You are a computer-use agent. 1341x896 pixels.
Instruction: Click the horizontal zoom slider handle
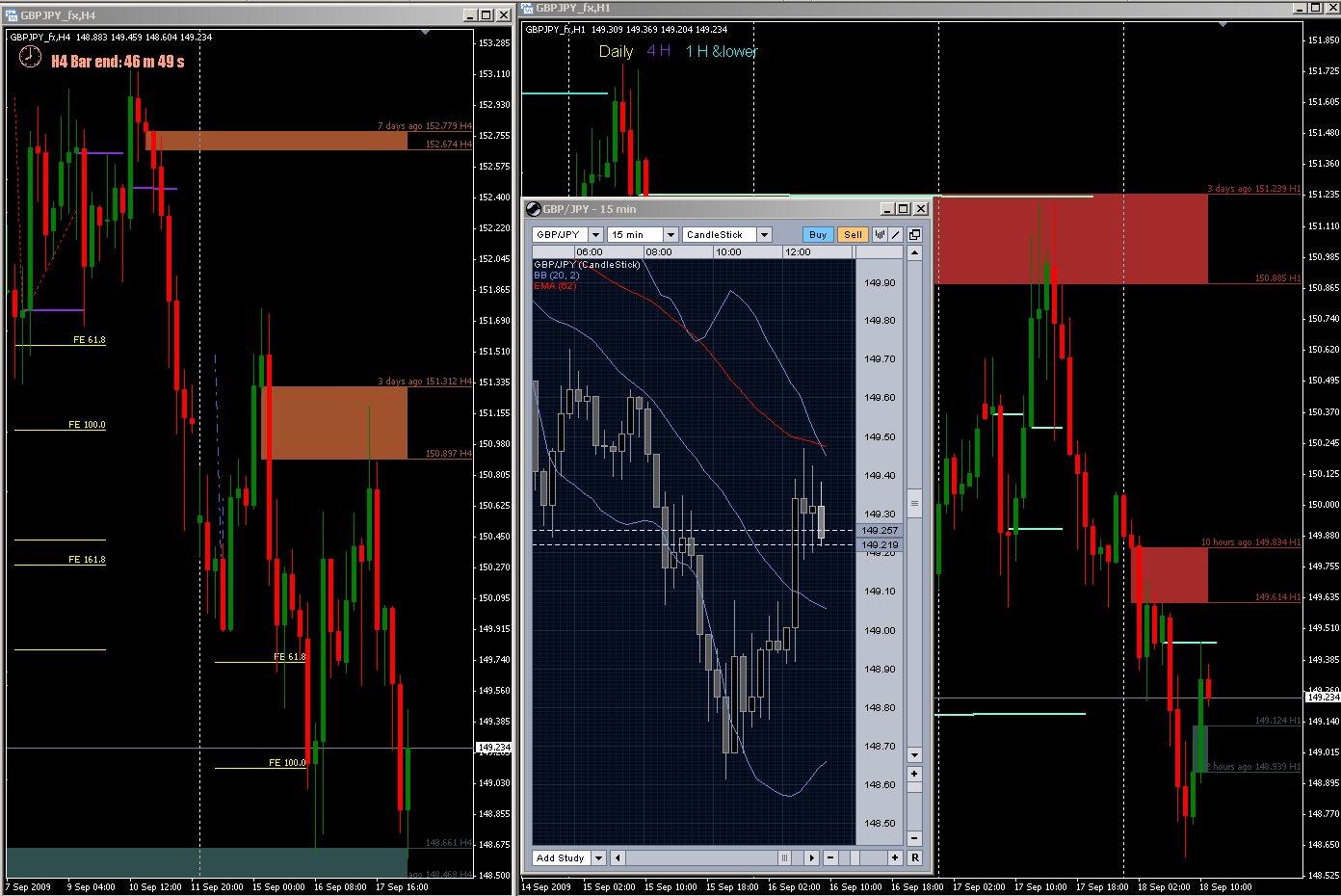(x=784, y=857)
